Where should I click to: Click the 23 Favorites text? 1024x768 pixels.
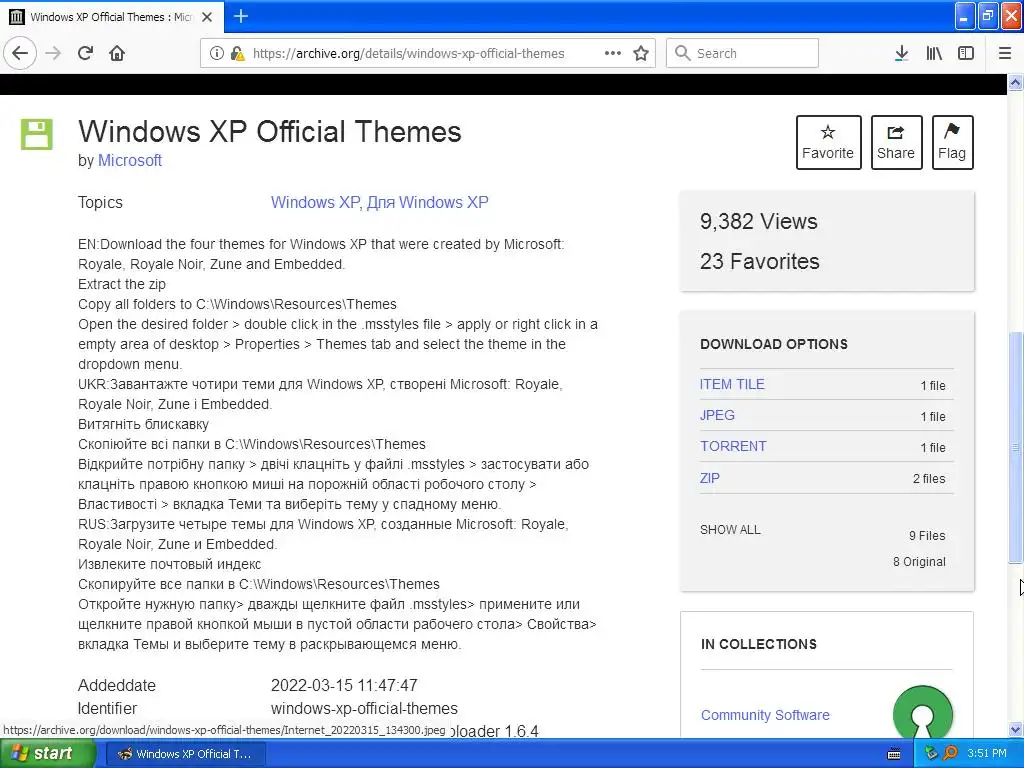pyautogui.click(x=760, y=261)
